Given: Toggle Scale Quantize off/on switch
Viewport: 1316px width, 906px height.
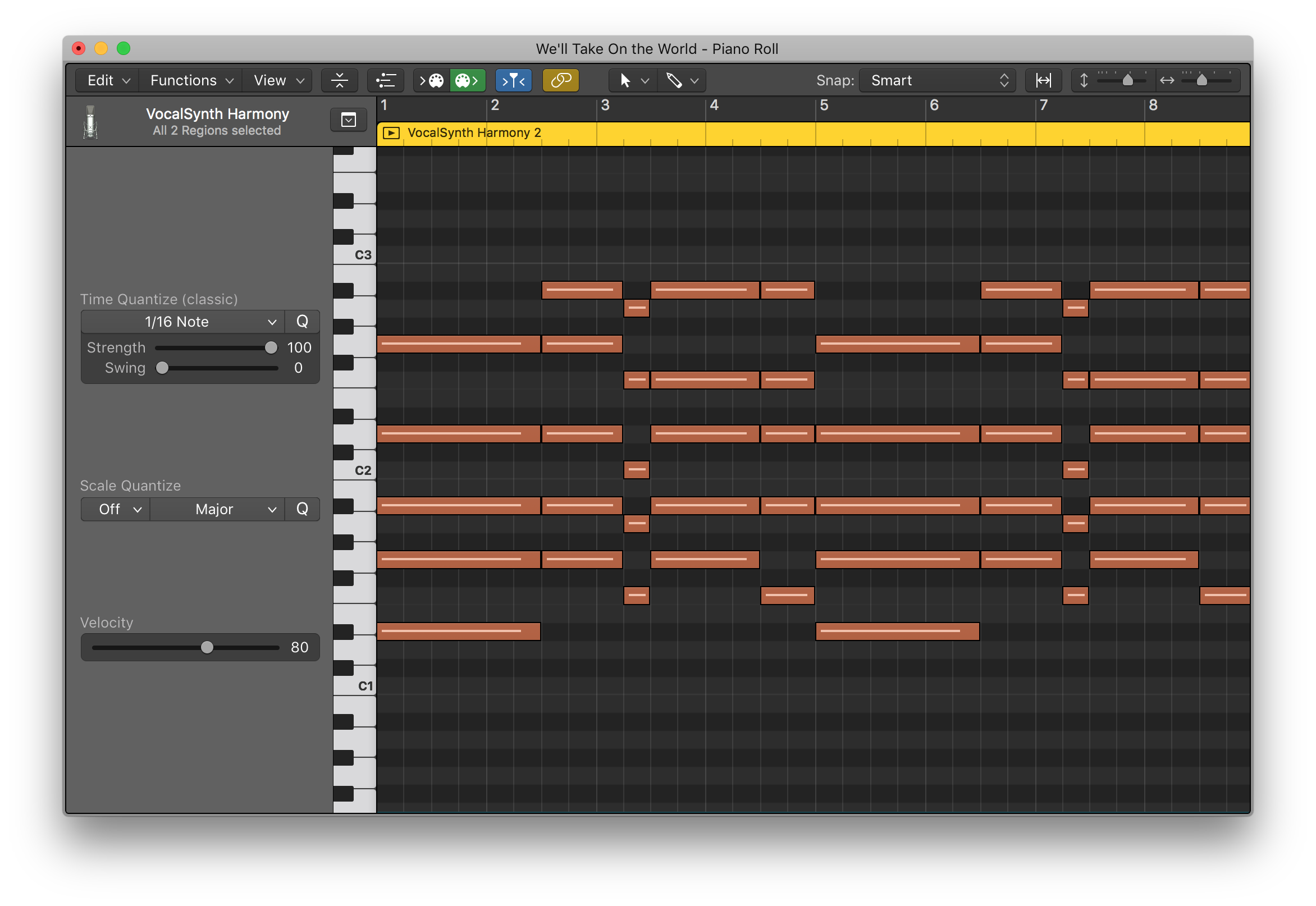Looking at the screenshot, I should [113, 509].
